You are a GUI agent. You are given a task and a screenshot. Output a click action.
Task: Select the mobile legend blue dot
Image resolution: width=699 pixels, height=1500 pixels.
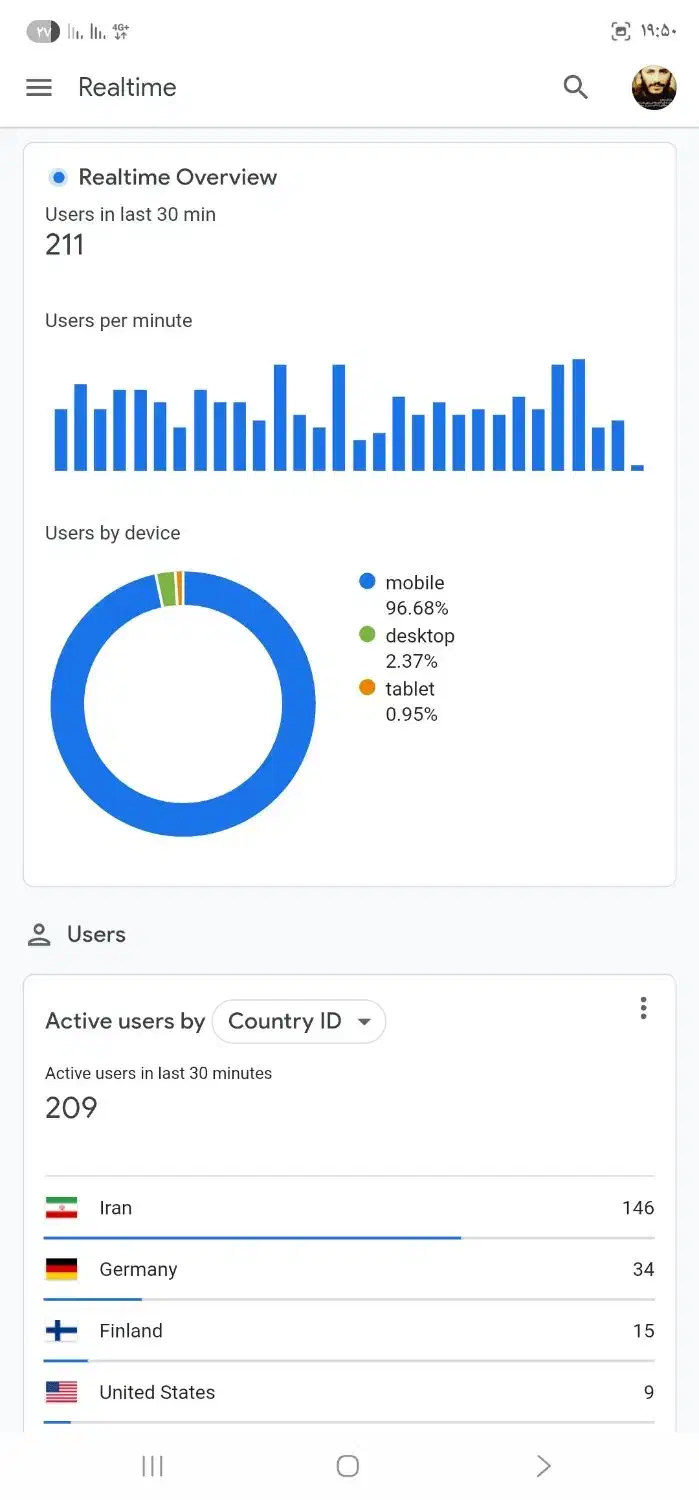[x=367, y=582]
